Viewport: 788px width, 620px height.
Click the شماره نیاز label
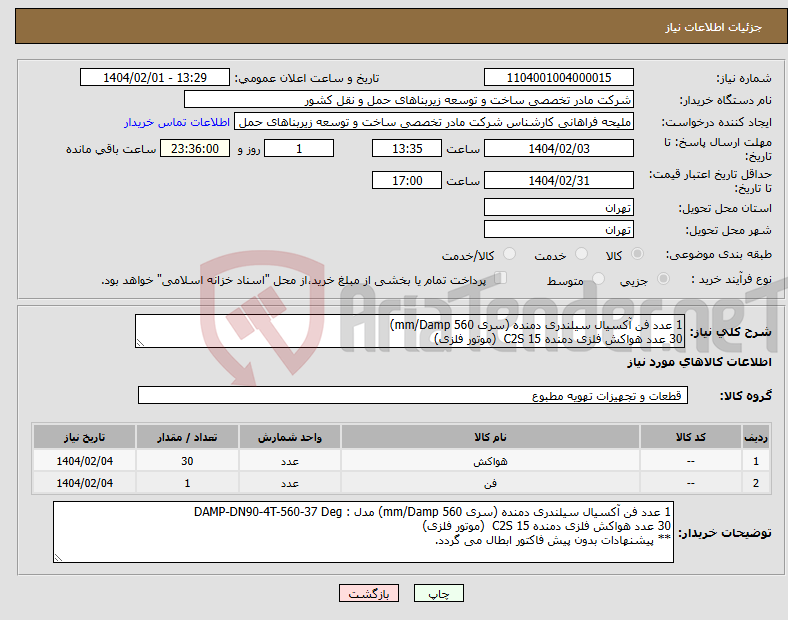click(x=744, y=78)
